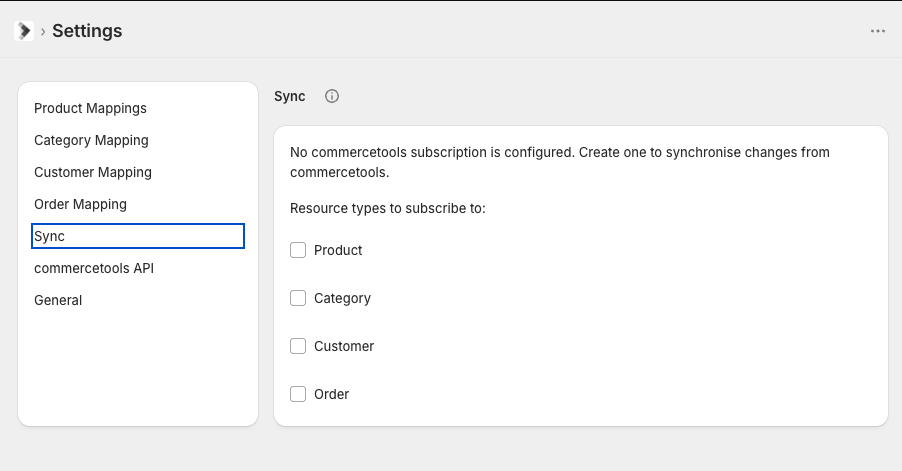
Task: Tick the Category resource checkbox
Action: coord(298,298)
